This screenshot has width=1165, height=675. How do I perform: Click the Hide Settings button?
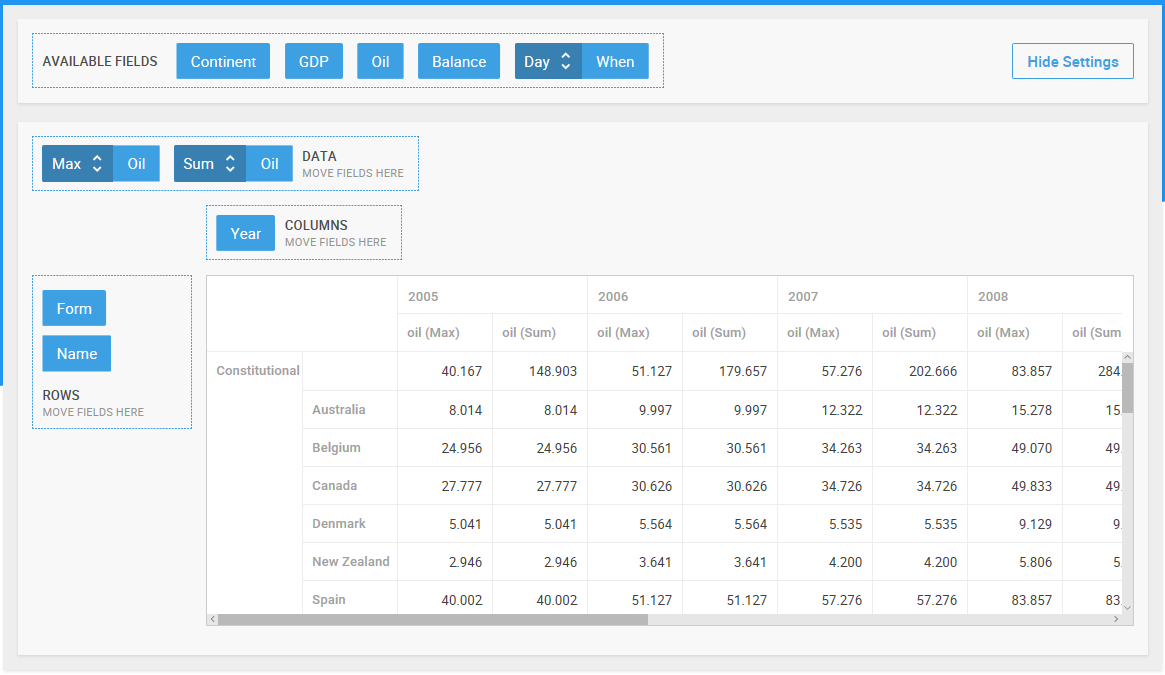(1072, 62)
